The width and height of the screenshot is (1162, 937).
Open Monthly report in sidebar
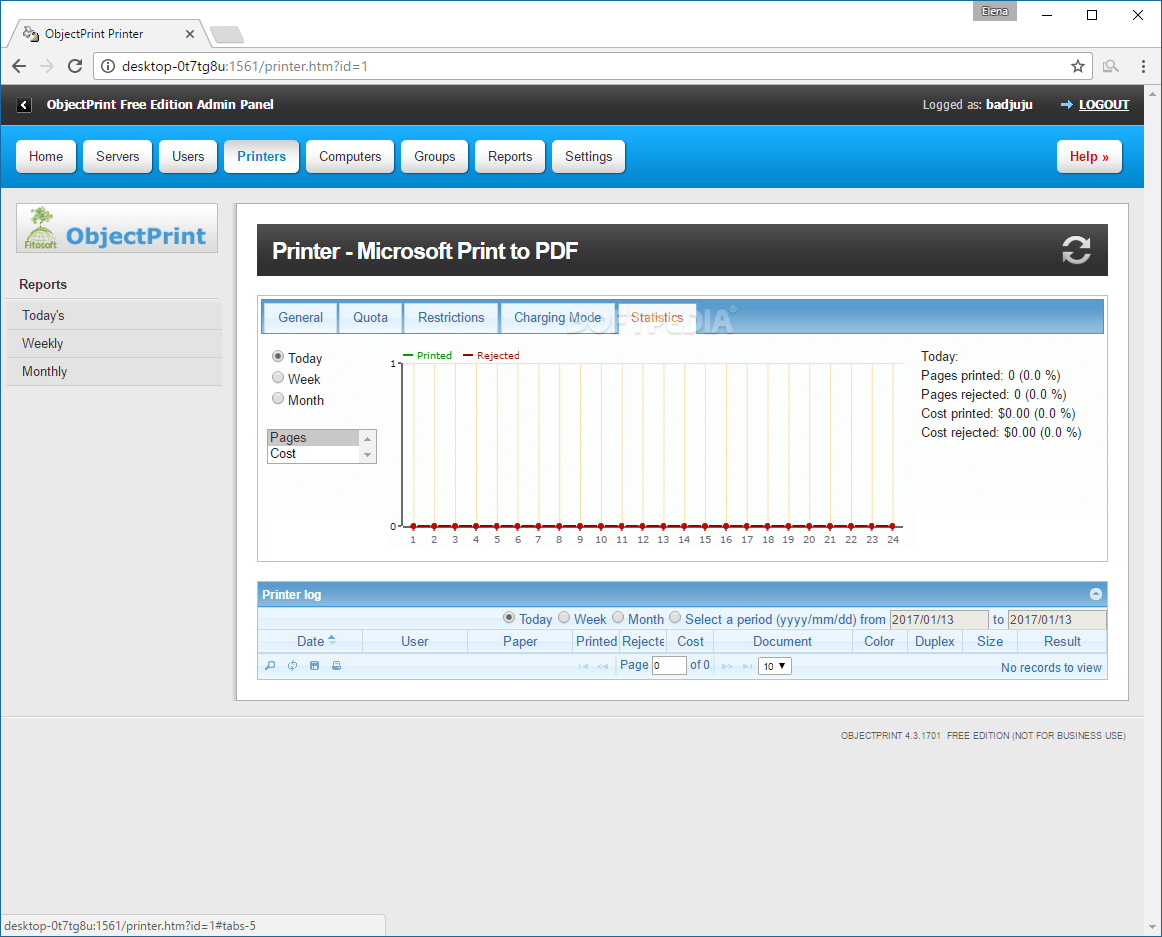pyautogui.click(x=115, y=371)
